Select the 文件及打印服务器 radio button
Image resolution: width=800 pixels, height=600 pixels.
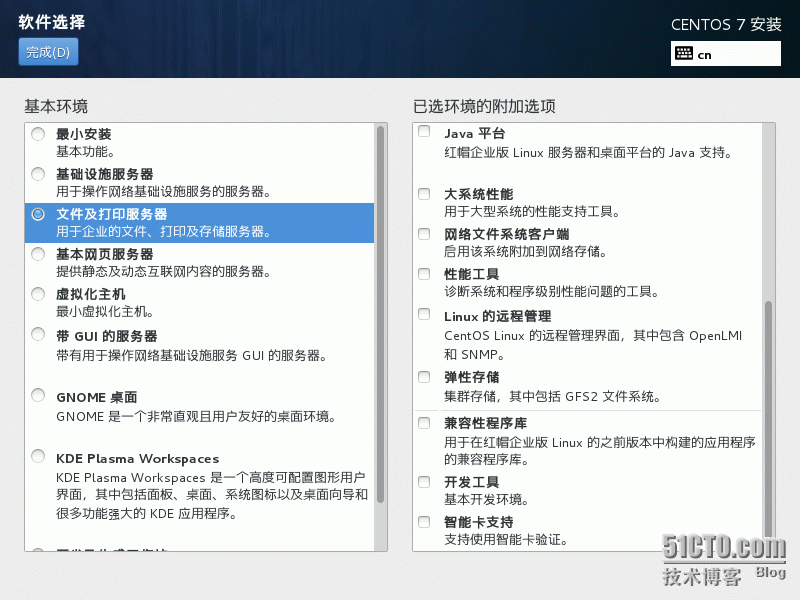(x=38, y=214)
